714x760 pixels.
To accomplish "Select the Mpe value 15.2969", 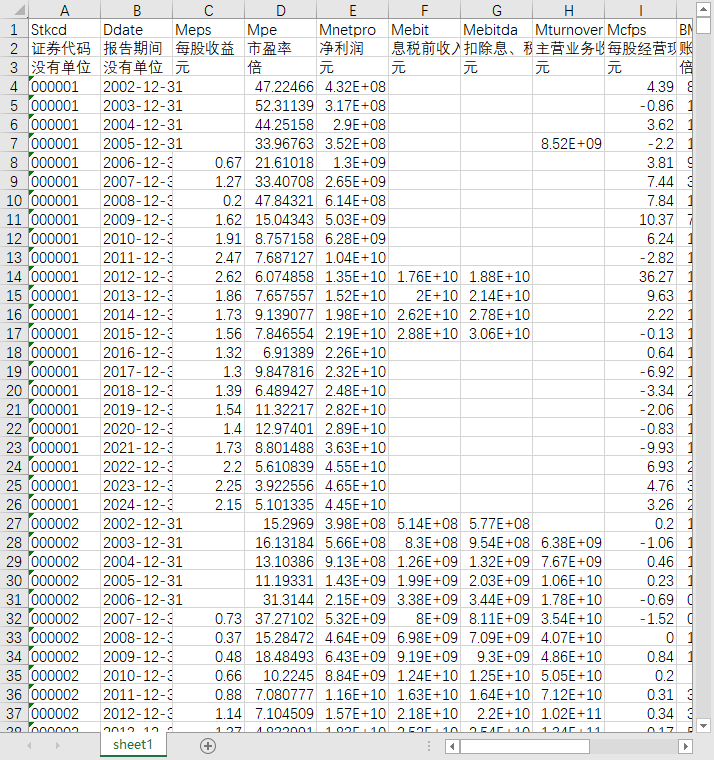I will 281,524.
